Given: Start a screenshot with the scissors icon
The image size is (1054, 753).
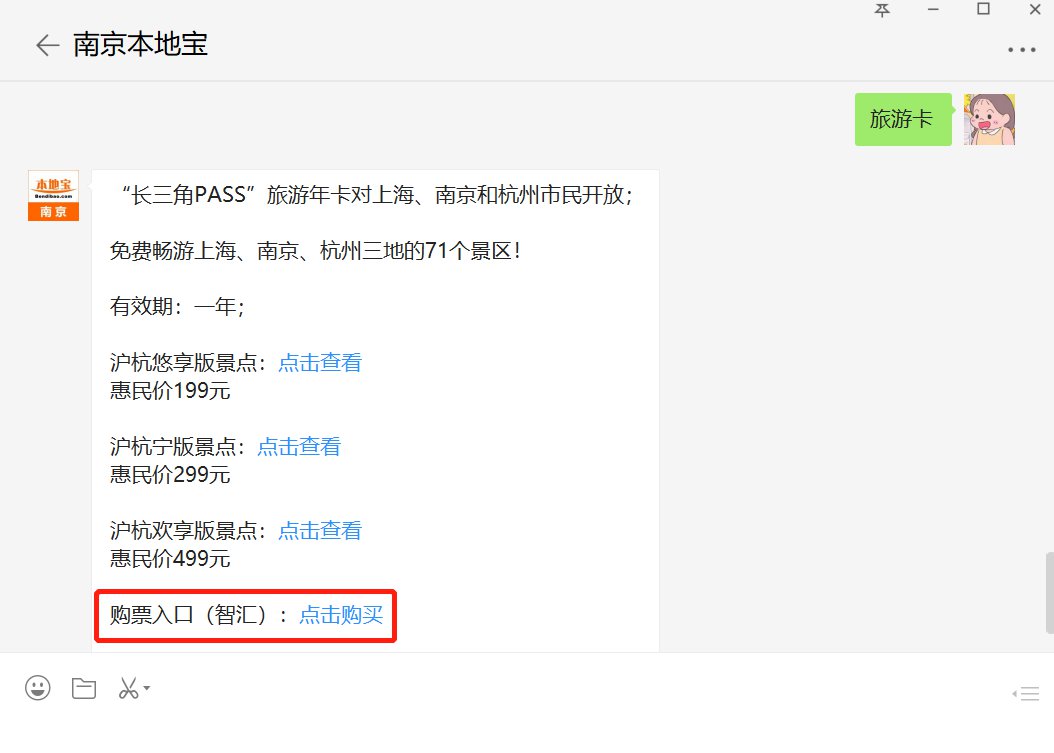Looking at the screenshot, I should click(128, 688).
